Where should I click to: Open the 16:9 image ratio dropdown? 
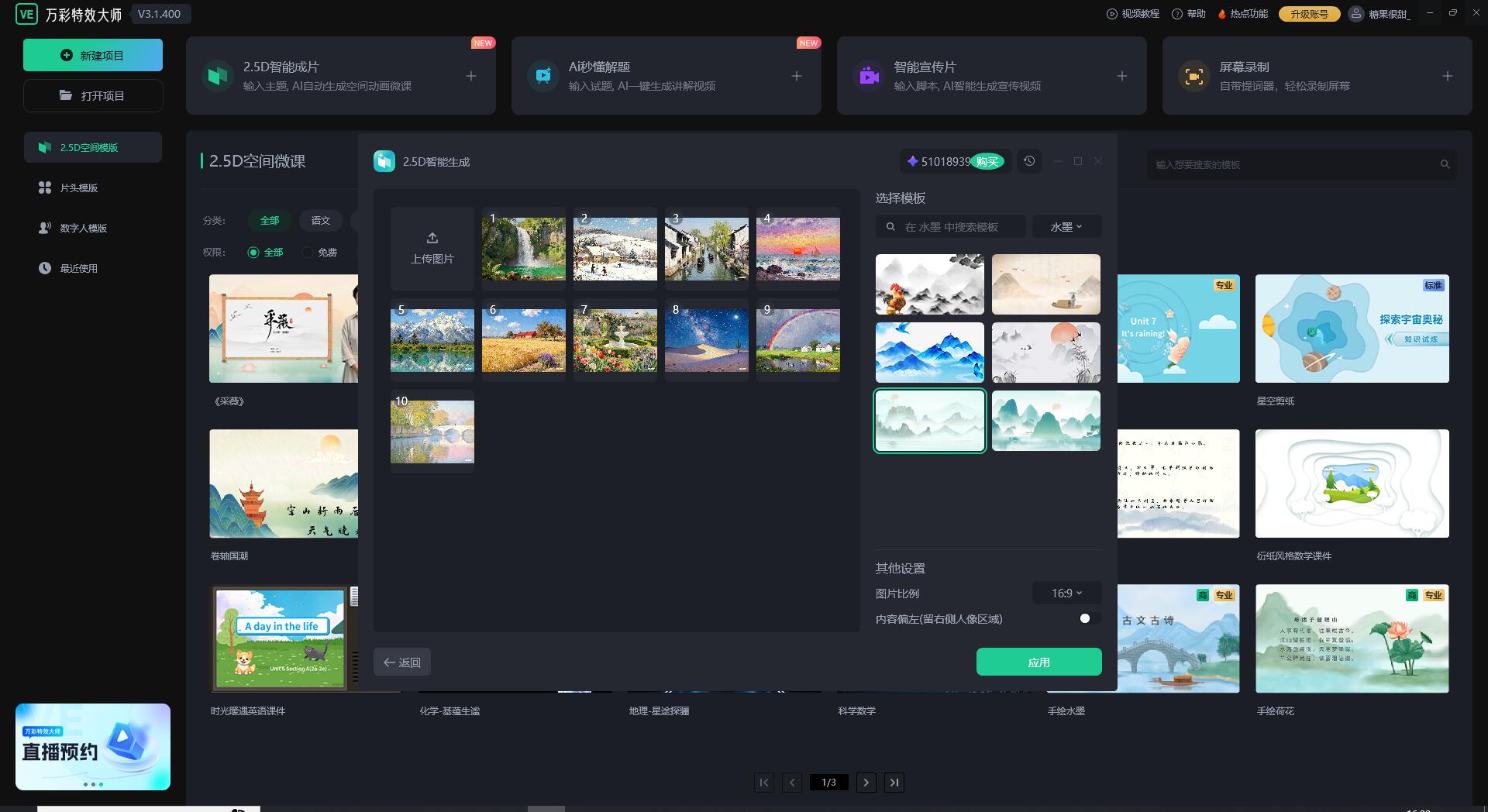1066,594
